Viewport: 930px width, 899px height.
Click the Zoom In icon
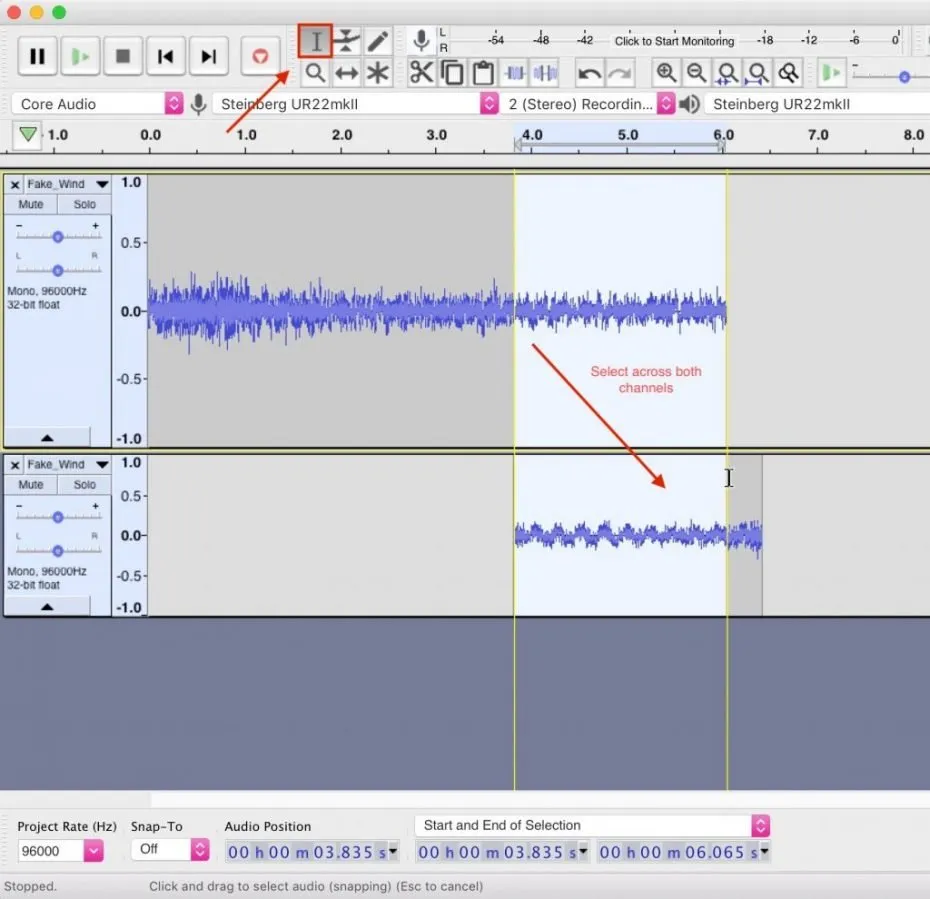pyautogui.click(x=666, y=72)
